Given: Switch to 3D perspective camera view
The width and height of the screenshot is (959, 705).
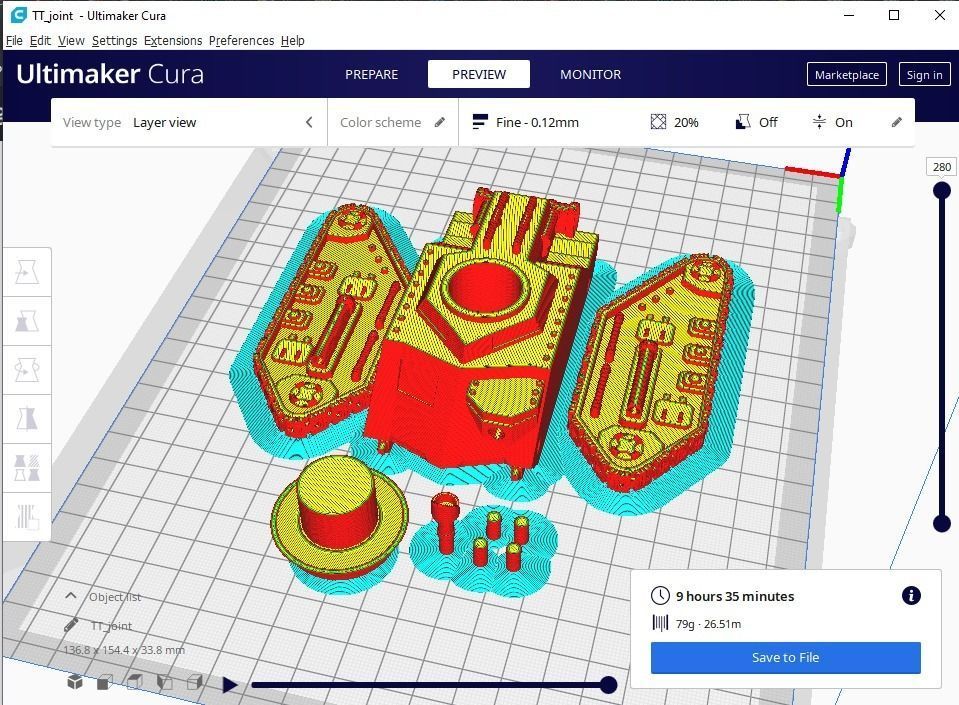Looking at the screenshot, I should [x=75, y=682].
